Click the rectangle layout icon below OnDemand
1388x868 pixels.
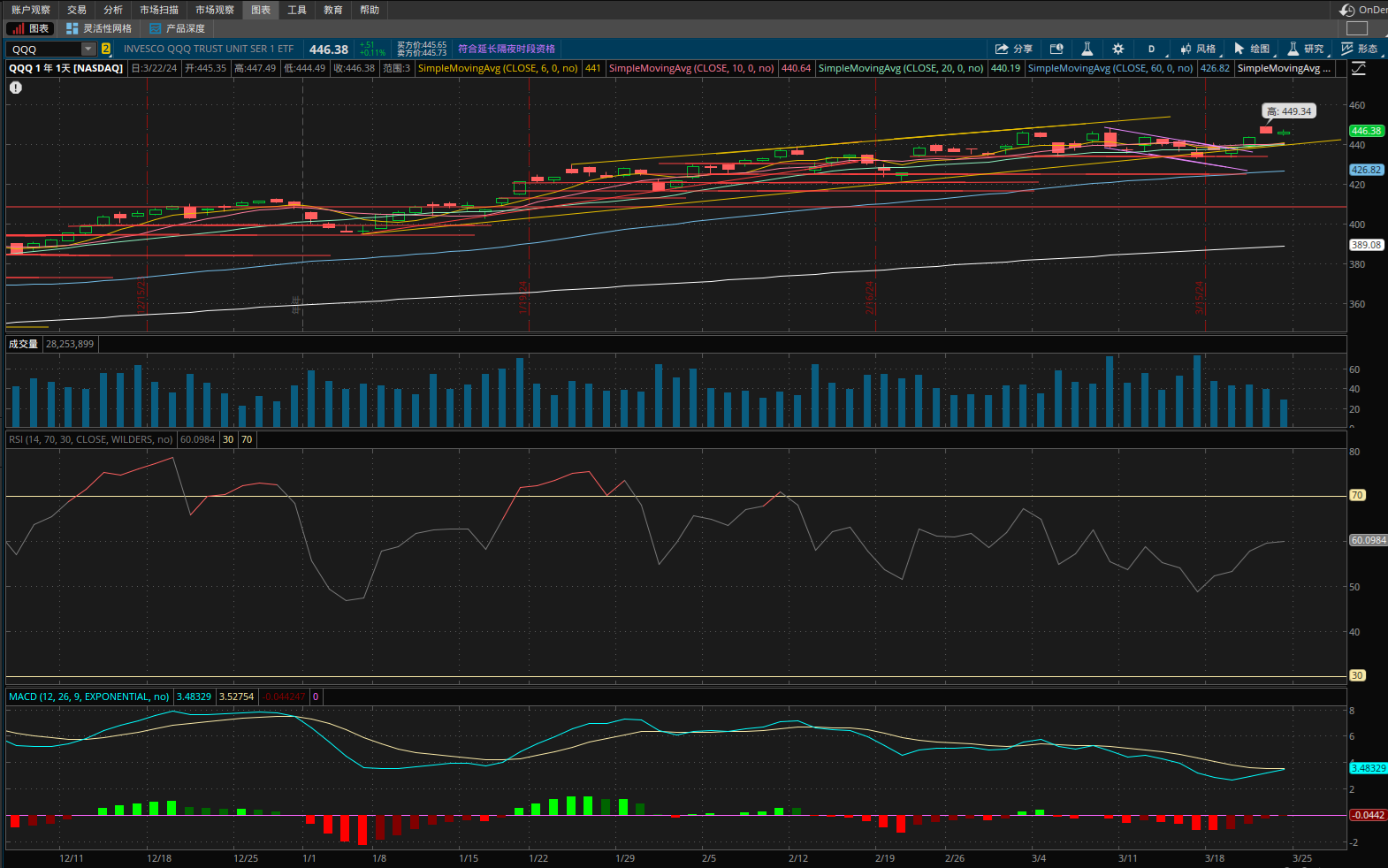1357,28
